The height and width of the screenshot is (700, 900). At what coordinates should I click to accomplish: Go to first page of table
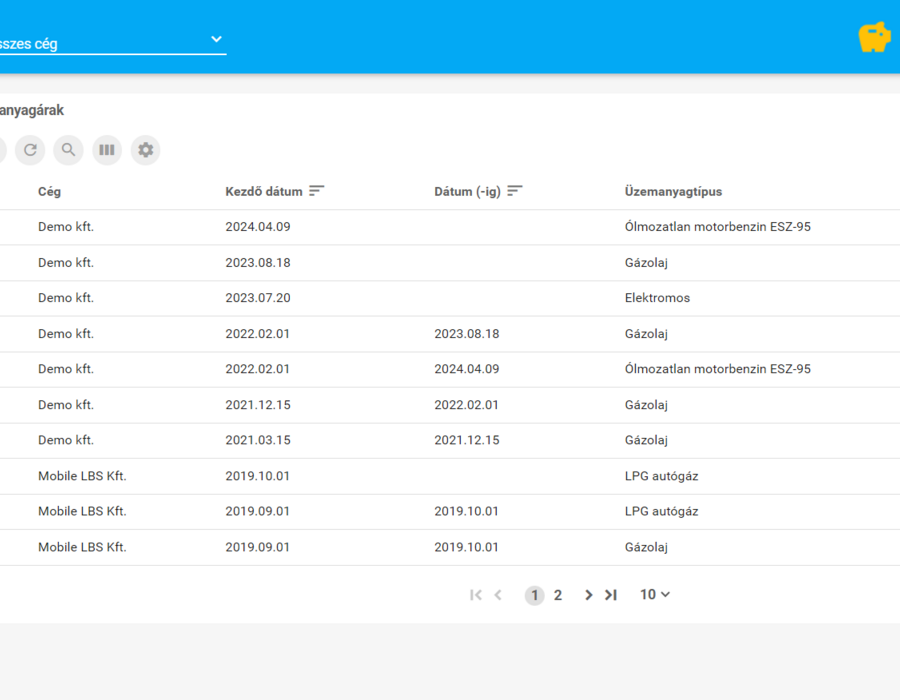[476, 595]
